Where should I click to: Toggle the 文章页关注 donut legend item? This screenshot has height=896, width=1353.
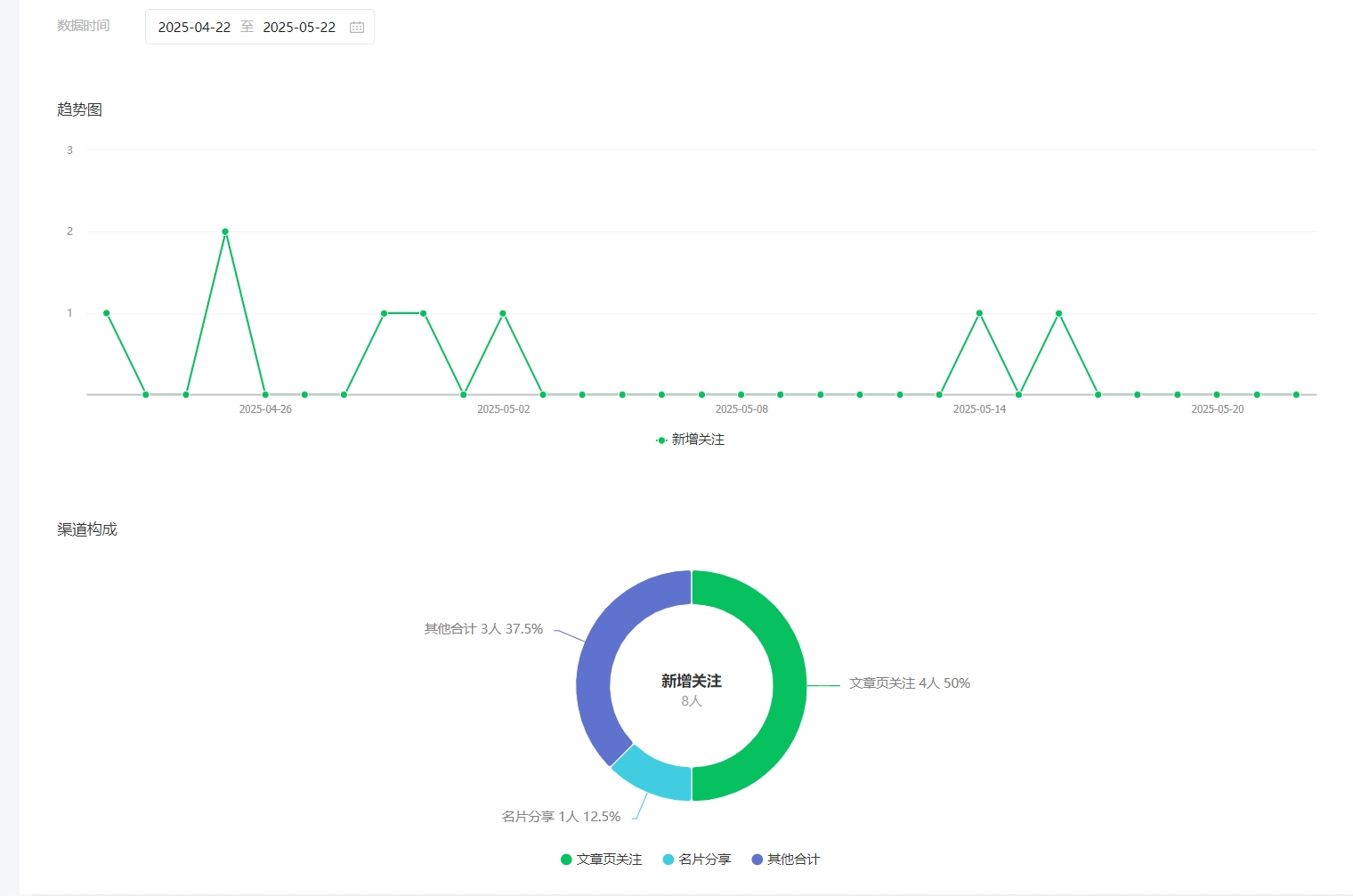(x=602, y=860)
